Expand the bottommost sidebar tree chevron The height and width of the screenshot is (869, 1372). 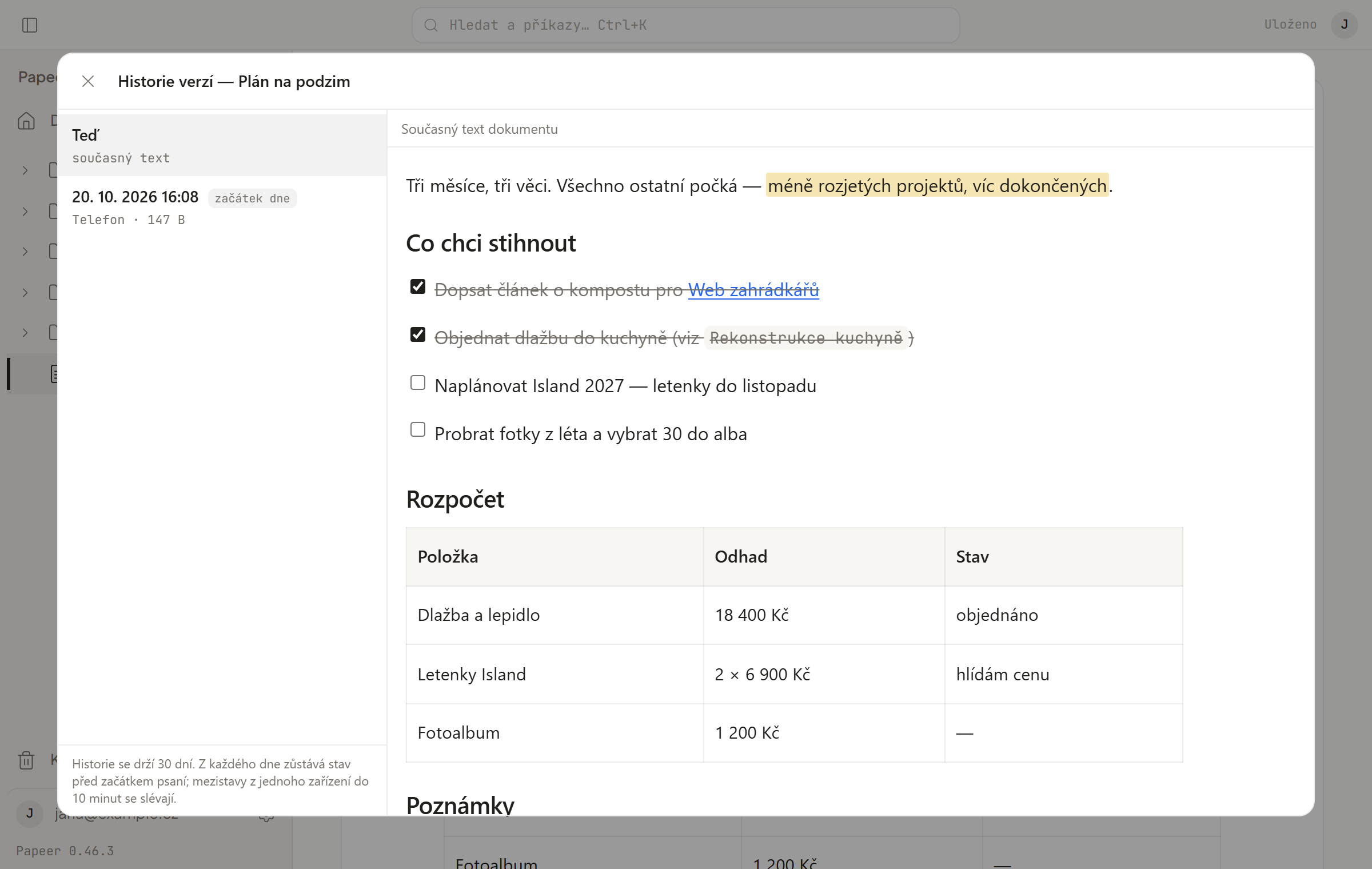[25, 333]
